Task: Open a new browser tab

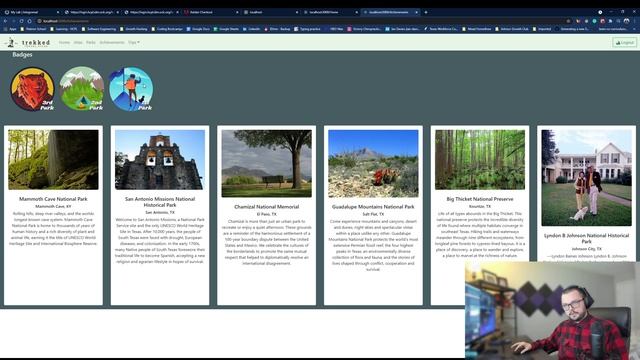Action: (426, 12)
